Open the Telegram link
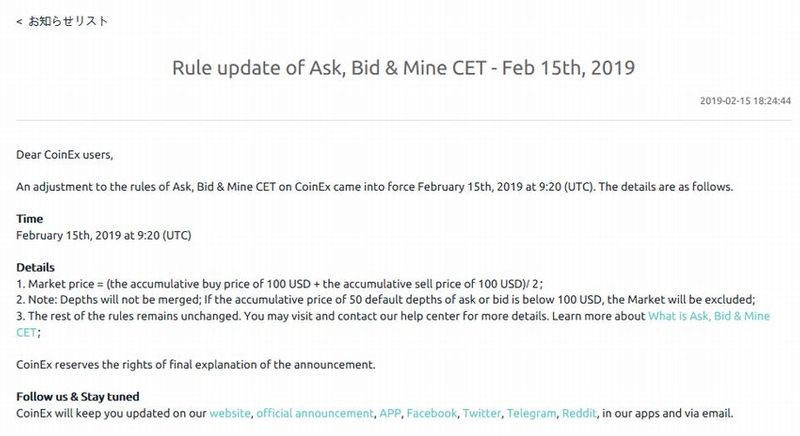Viewport: 800px width, 436px height. pos(531,413)
